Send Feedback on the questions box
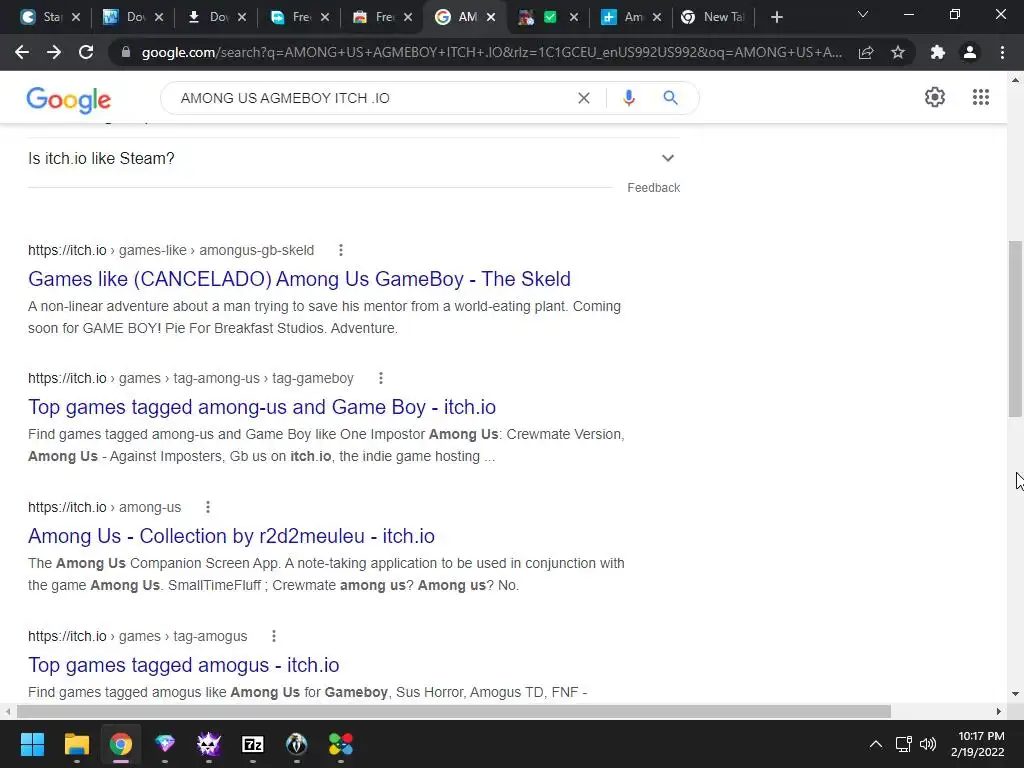This screenshot has width=1024, height=768. [x=654, y=188]
